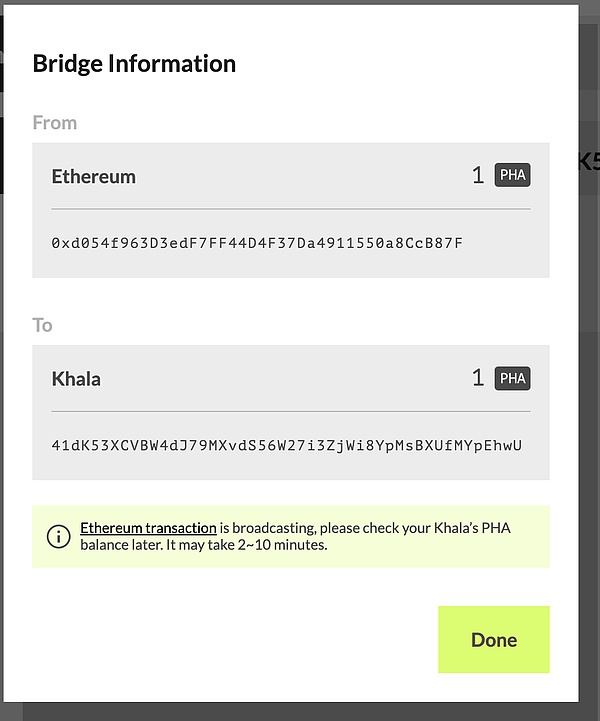Open the Ethereum transaction link
This screenshot has width=600, height=721.
pos(148,527)
